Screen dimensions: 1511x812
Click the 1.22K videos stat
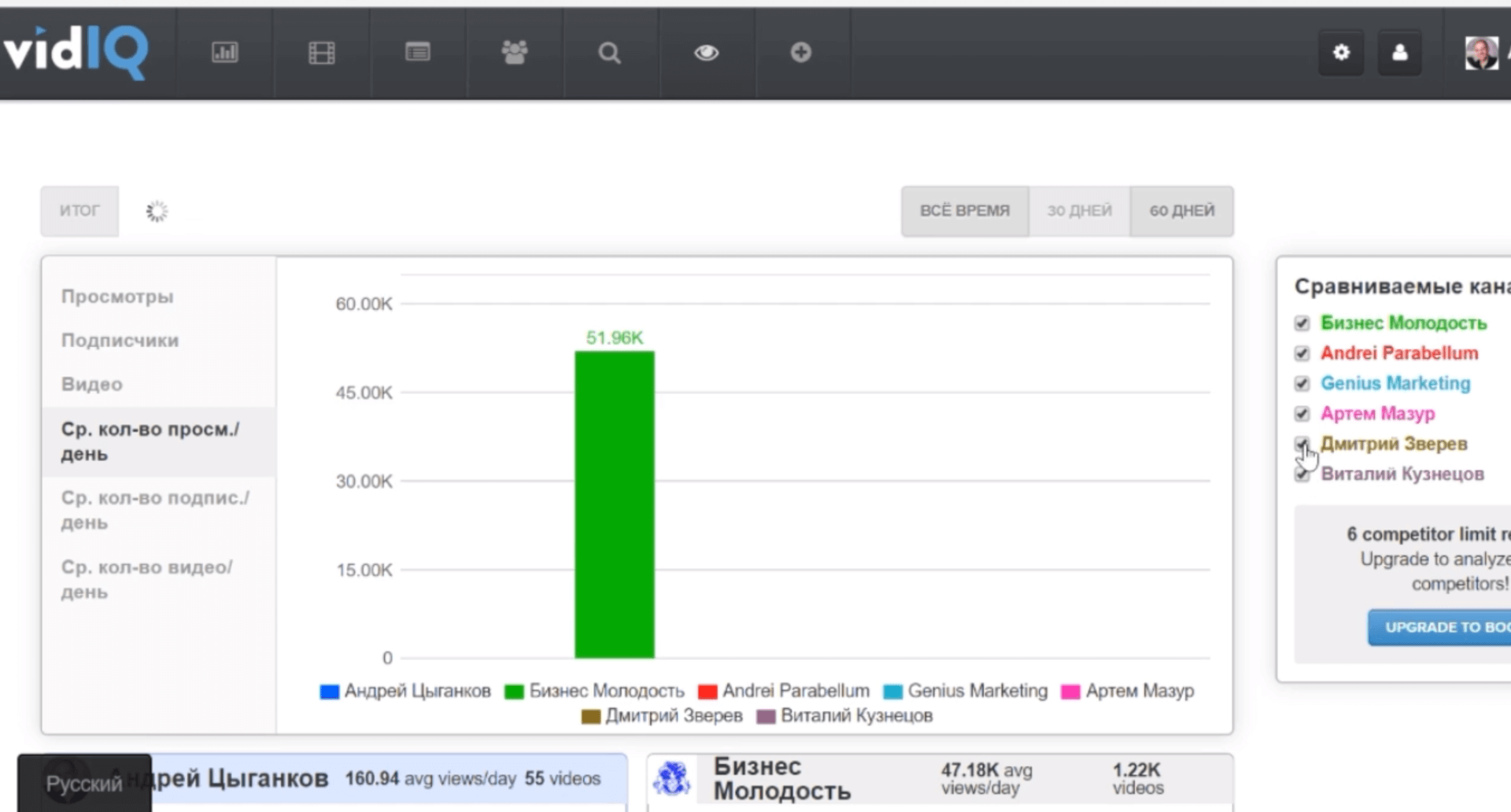[x=1137, y=779]
